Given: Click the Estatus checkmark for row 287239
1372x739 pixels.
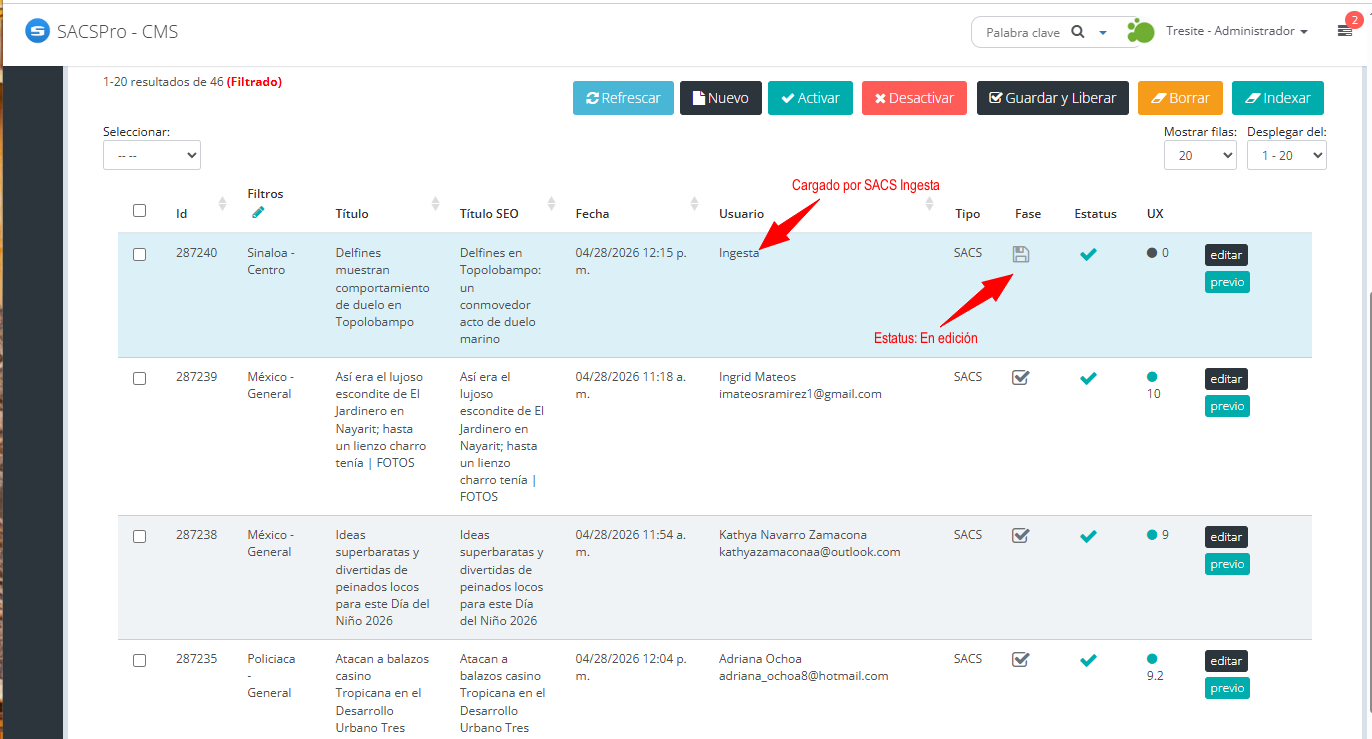Looking at the screenshot, I should coord(1088,378).
